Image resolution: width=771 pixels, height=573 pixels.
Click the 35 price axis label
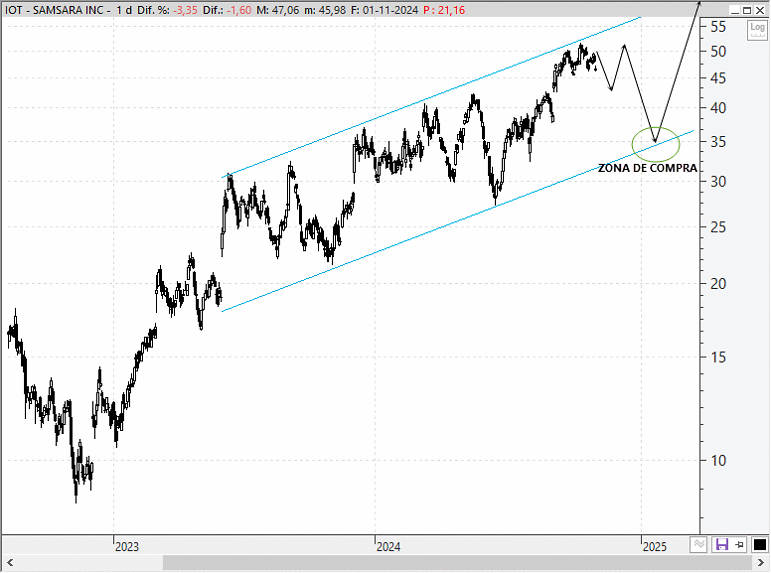[718, 142]
